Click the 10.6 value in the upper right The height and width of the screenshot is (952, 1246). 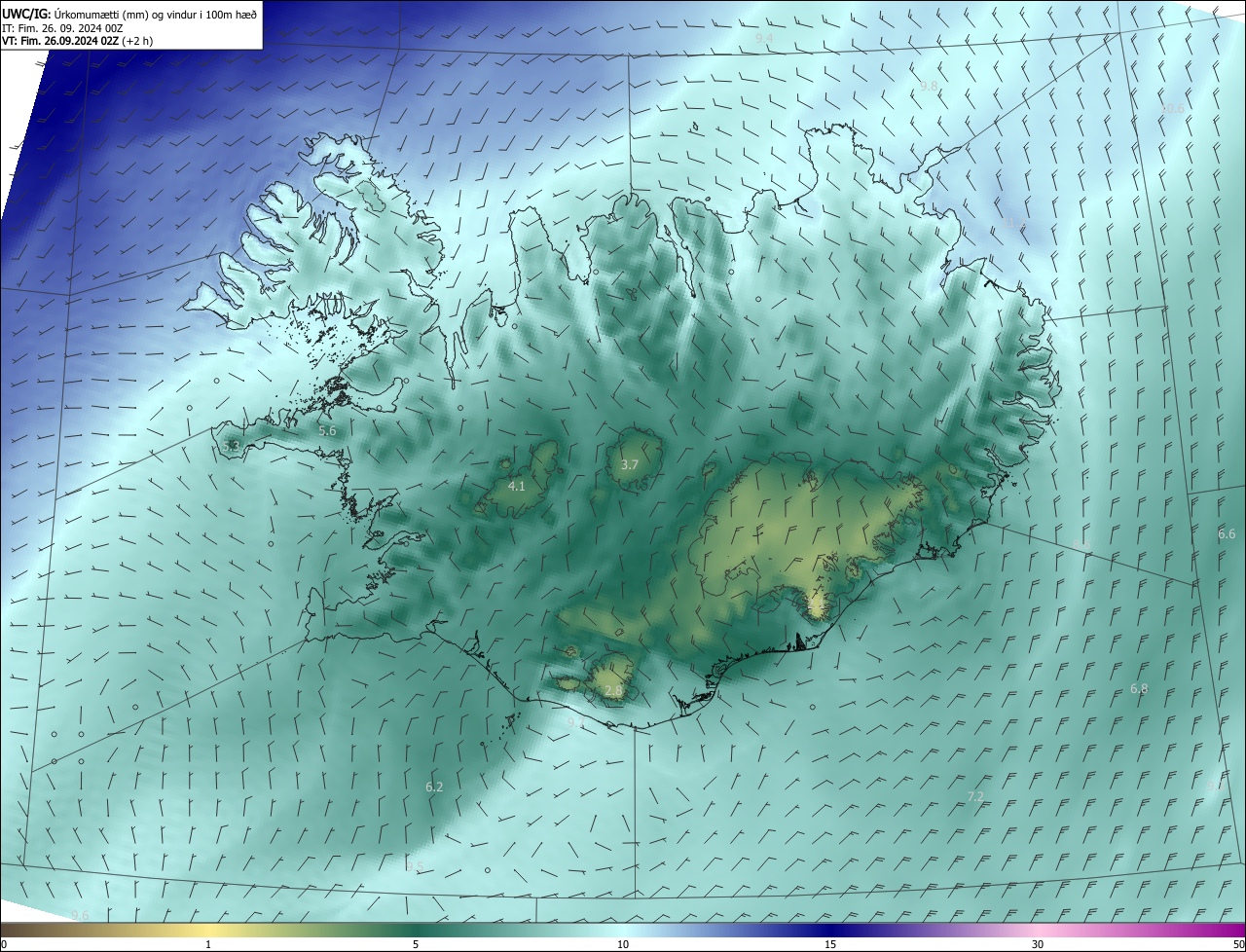pos(1173,108)
